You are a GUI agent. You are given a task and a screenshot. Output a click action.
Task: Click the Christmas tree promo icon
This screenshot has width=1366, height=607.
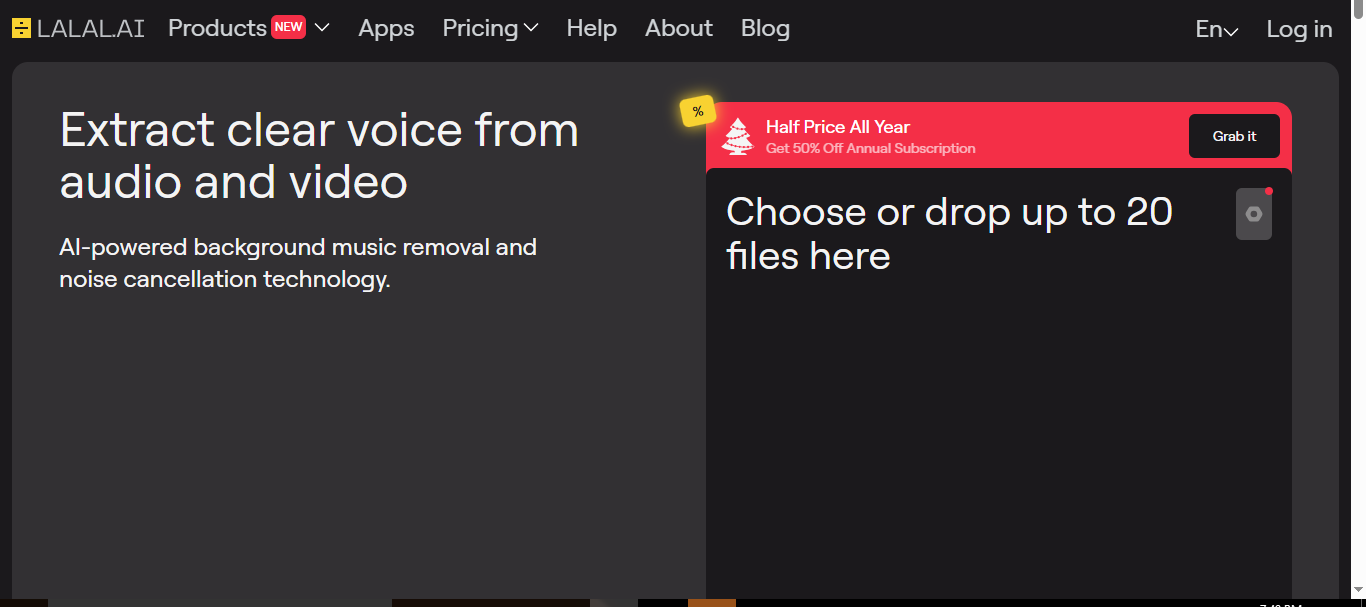(738, 136)
